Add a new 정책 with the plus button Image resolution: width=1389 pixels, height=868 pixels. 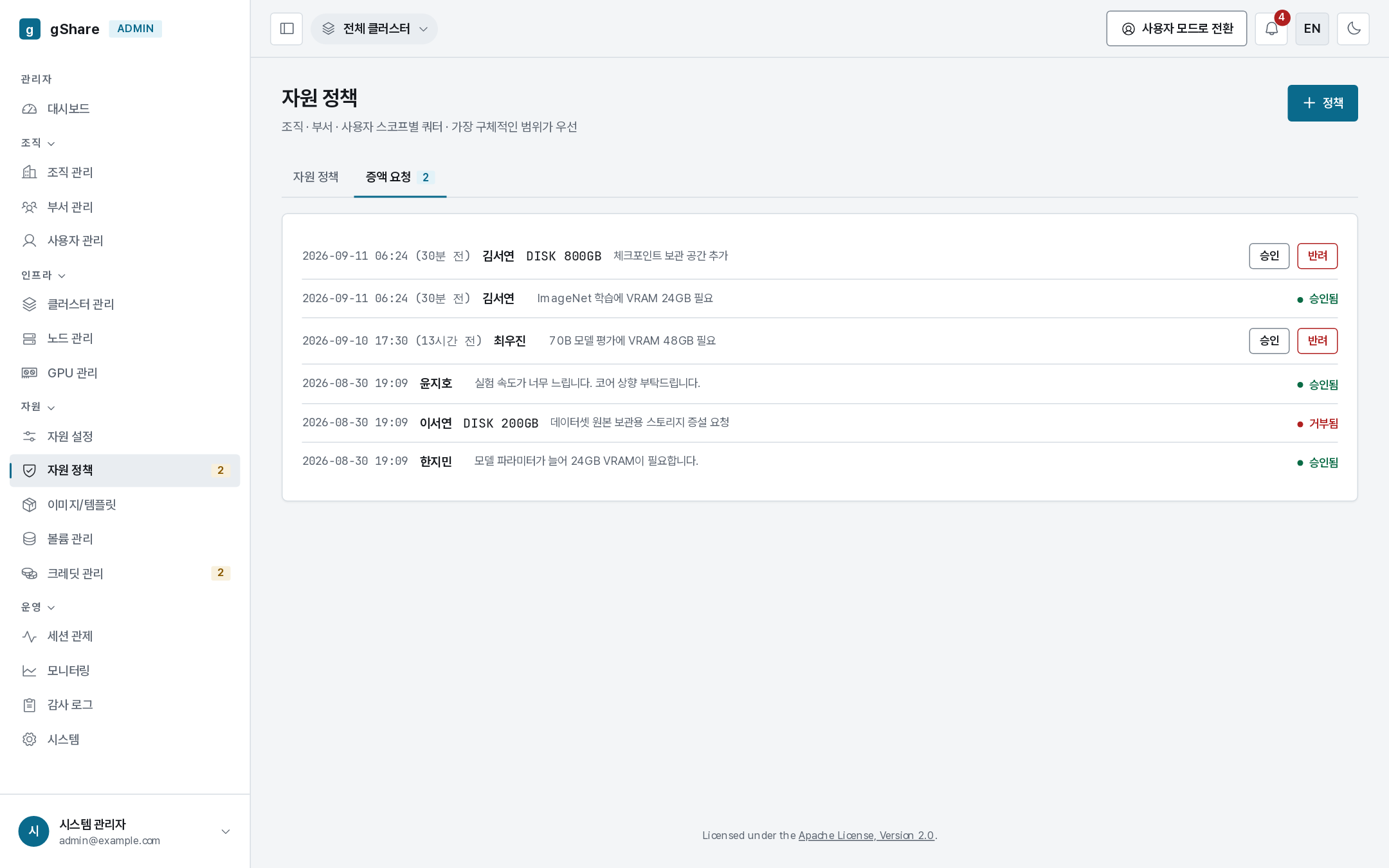[x=1322, y=103]
